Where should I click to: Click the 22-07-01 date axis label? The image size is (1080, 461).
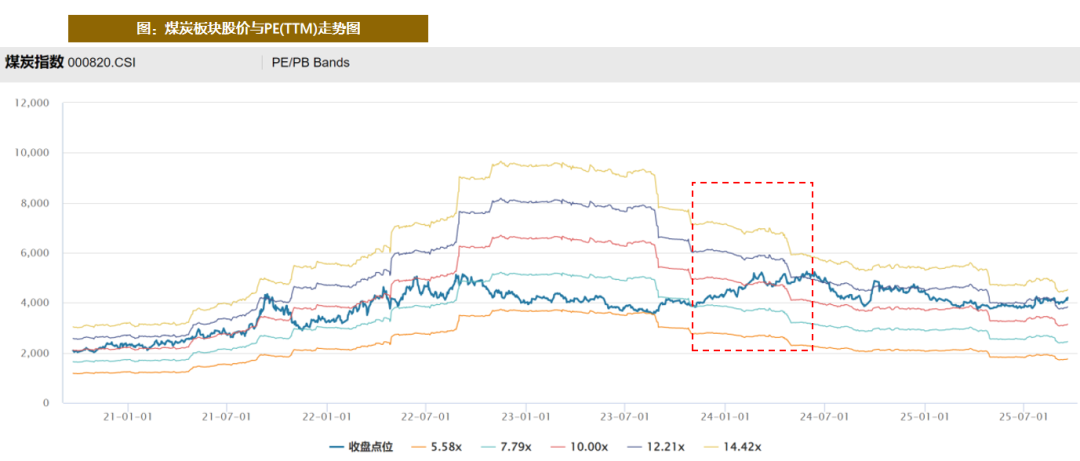426,415
